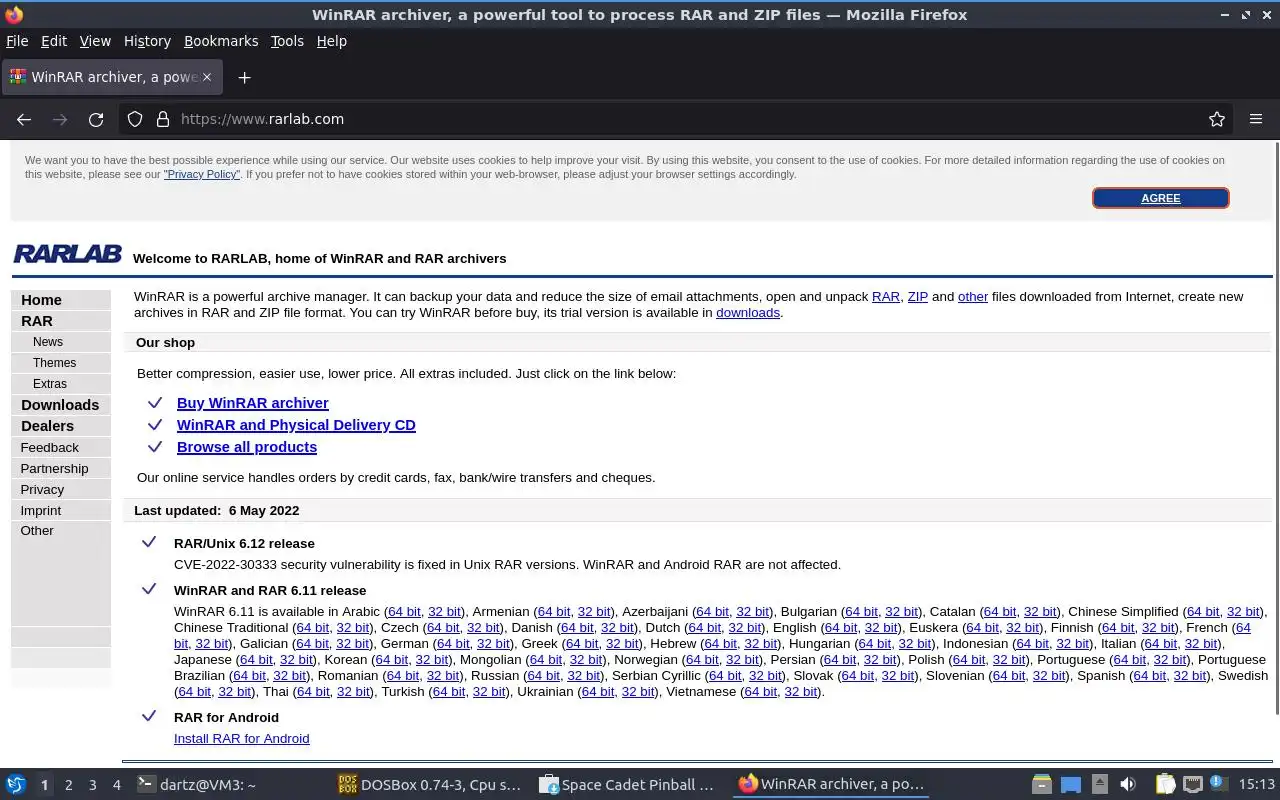The width and height of the screenshot is (1280, 800).
Task: Follow the 'downloads' link in intro
Action: [x=748, y=313]
